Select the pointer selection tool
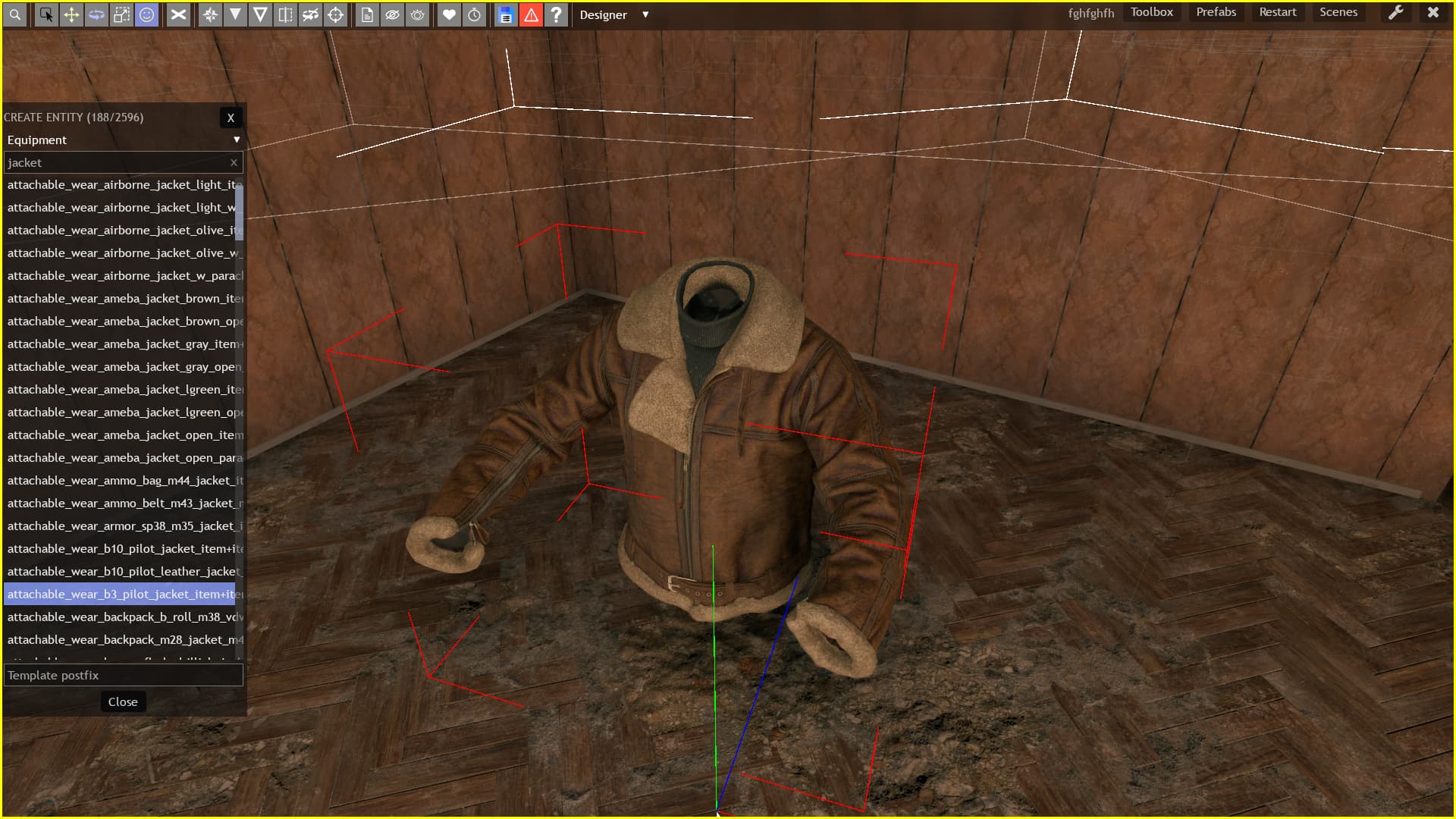The height and width of the screenshot is (819, 1456). point(46,14)
